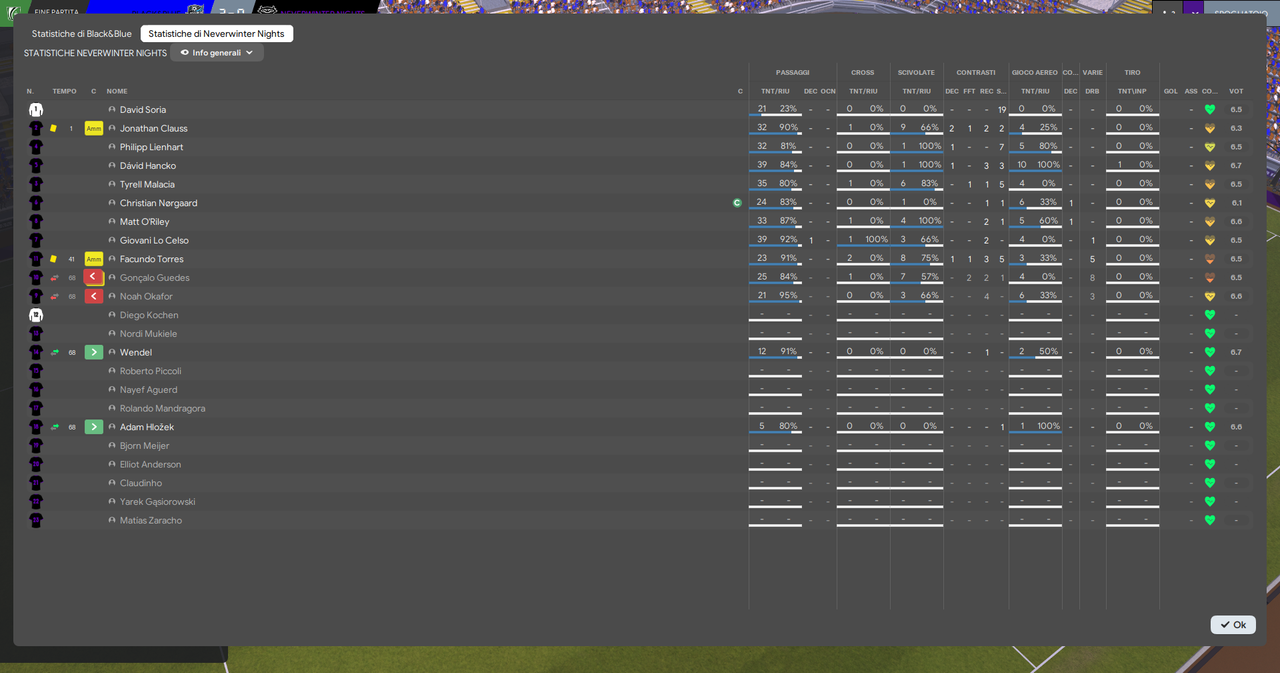The image size is (1280, 673).
Task: Sort by TNT/RIU under SCIVOLATE
Action: coord(916,91)
